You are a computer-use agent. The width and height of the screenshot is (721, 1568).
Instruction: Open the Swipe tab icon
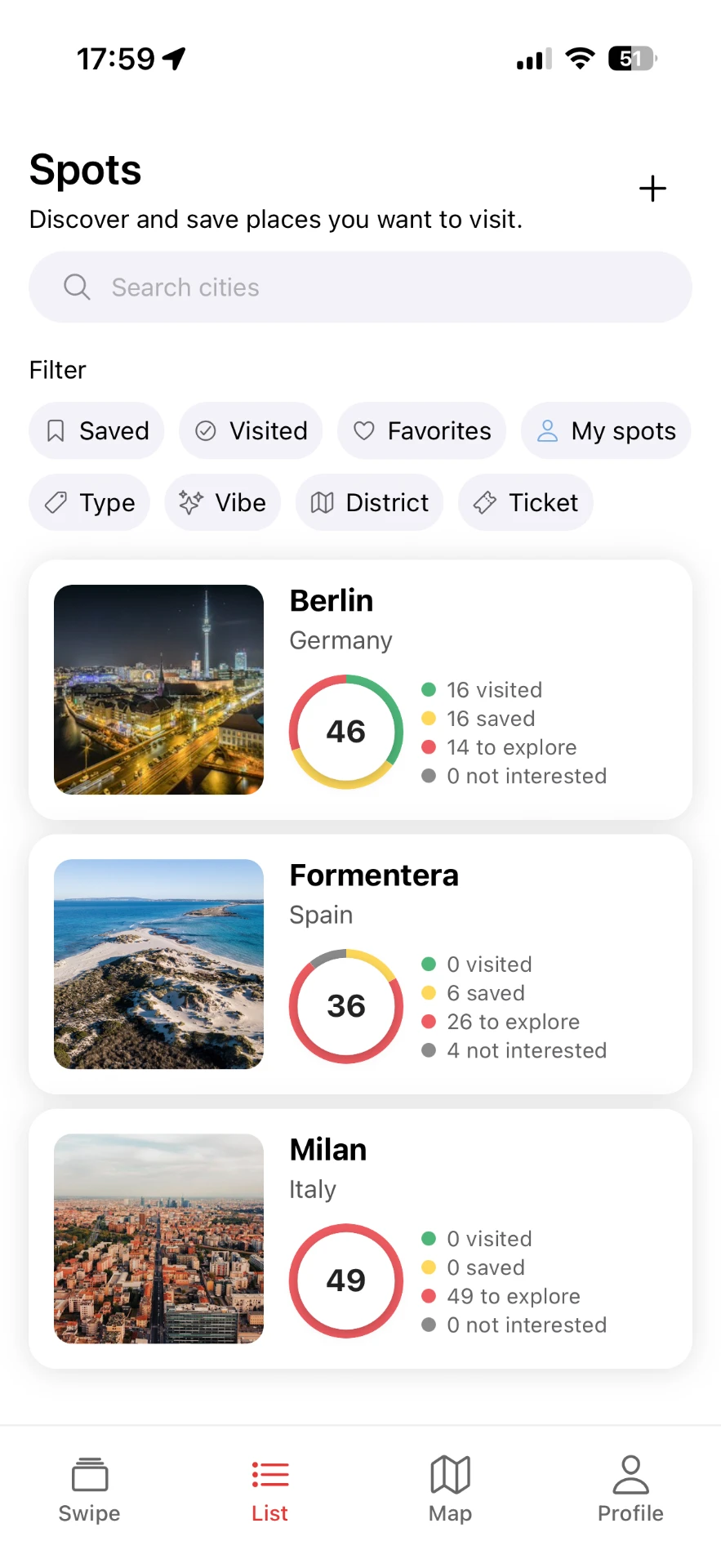tap(90, 1474)
